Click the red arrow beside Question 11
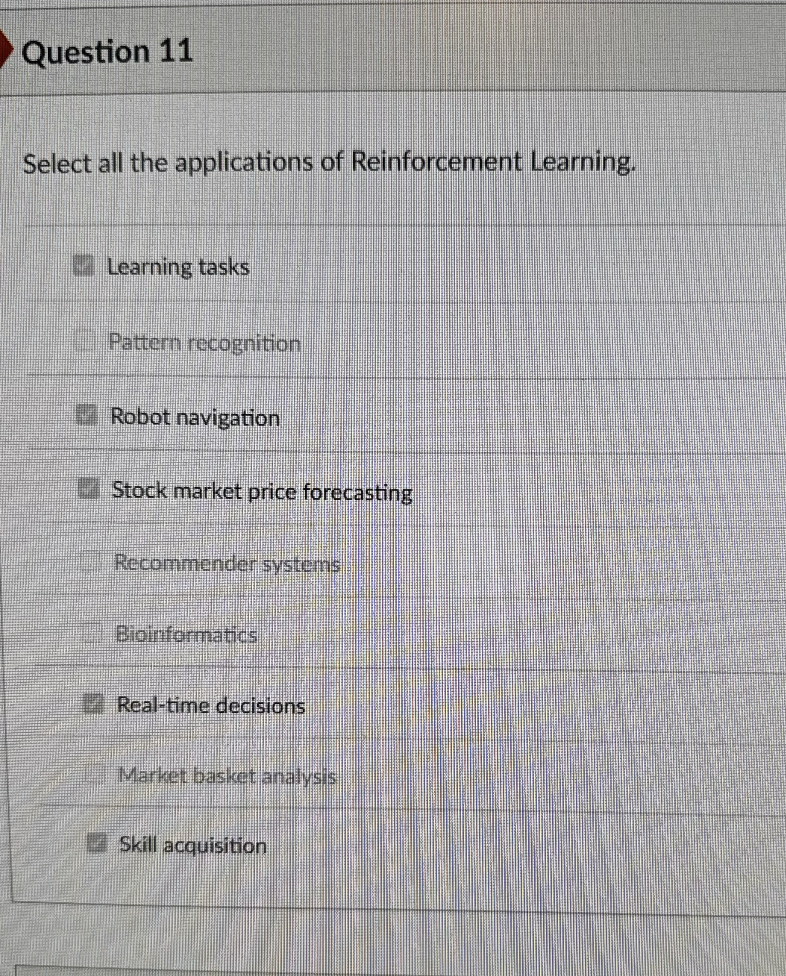Screen dimensions: 786x976 [x=7, y=48]
